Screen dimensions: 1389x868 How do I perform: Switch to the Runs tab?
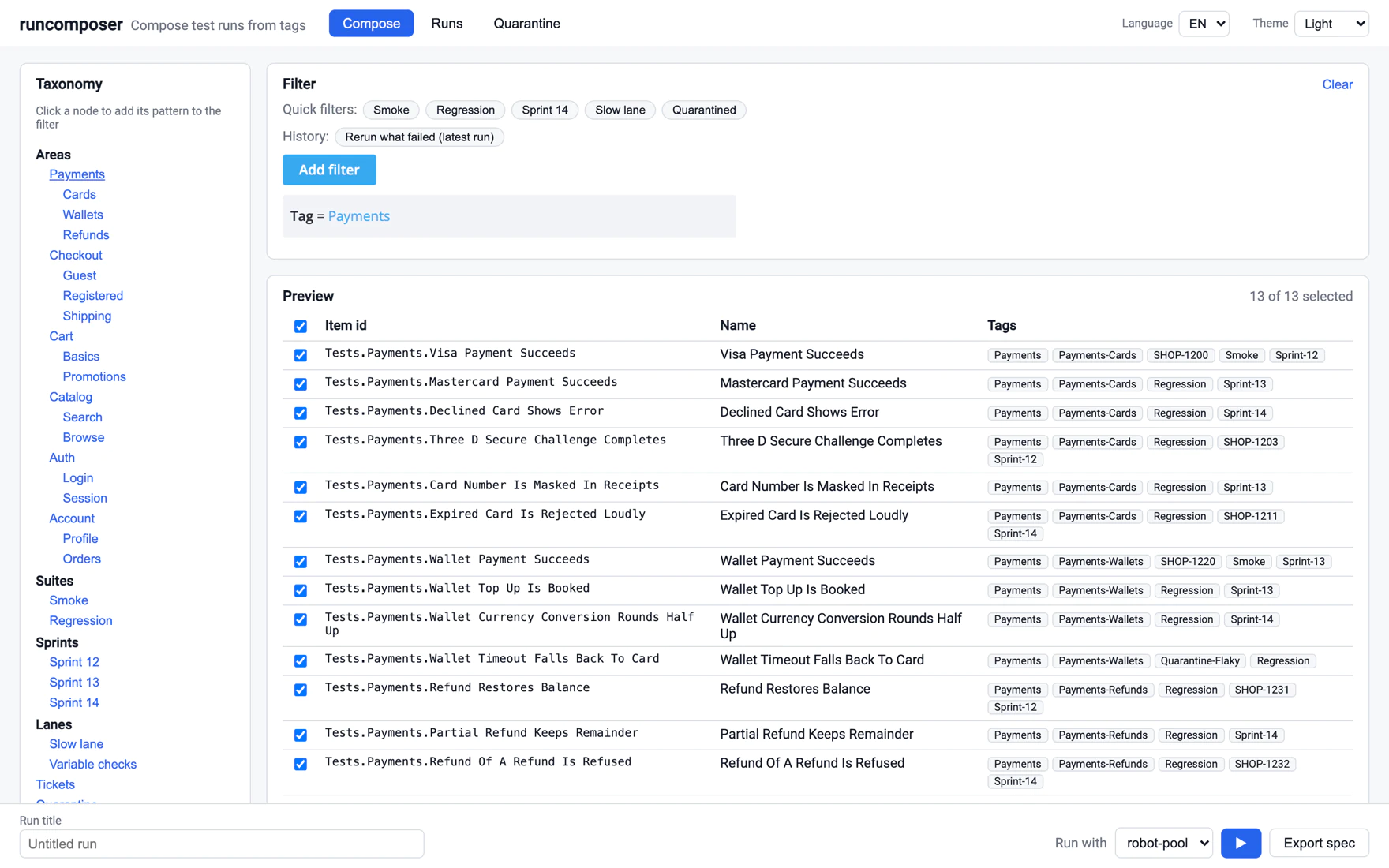(447, 24)
